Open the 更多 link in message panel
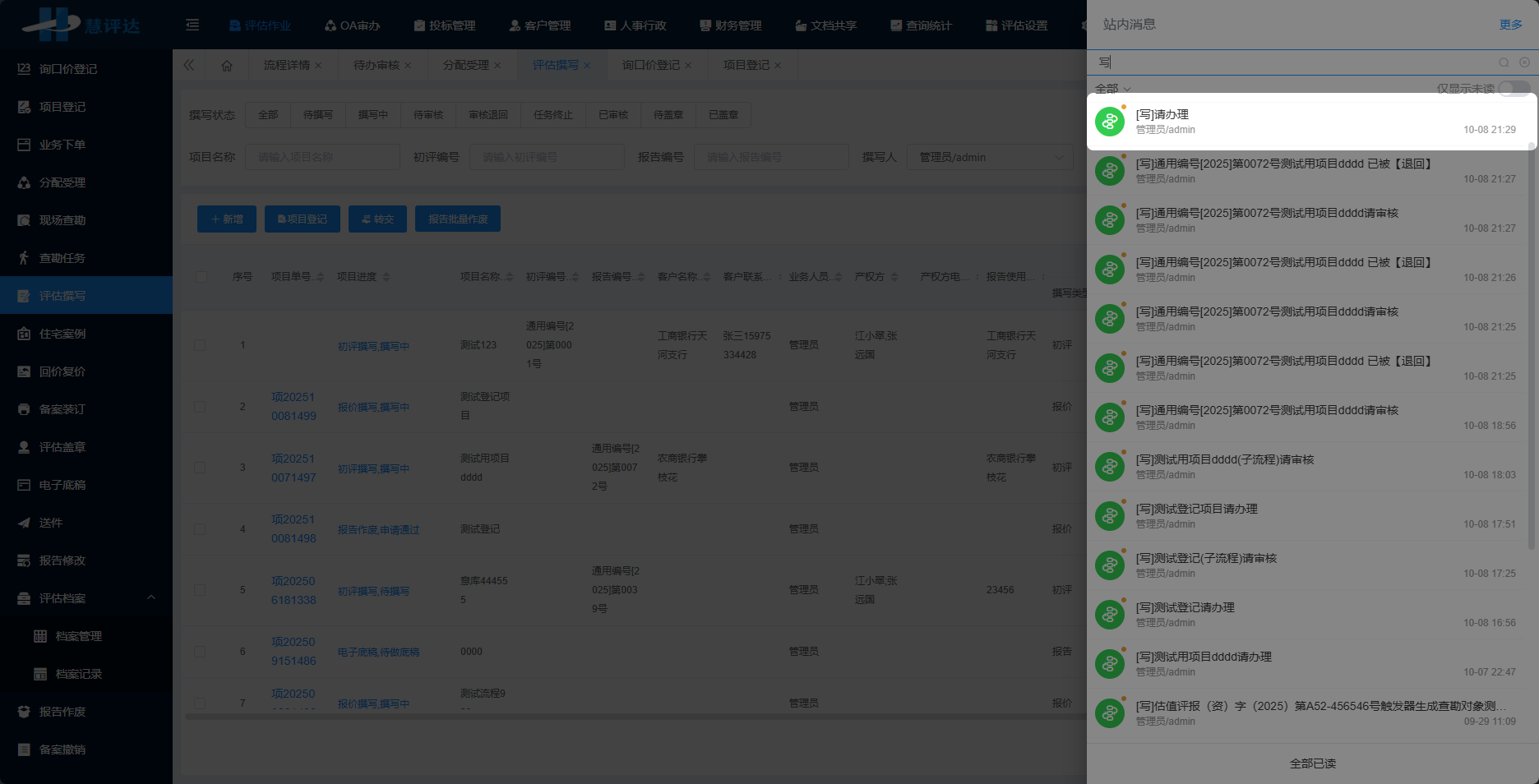This screenshot has height=784, width=1539. (x=1510, y=25)
